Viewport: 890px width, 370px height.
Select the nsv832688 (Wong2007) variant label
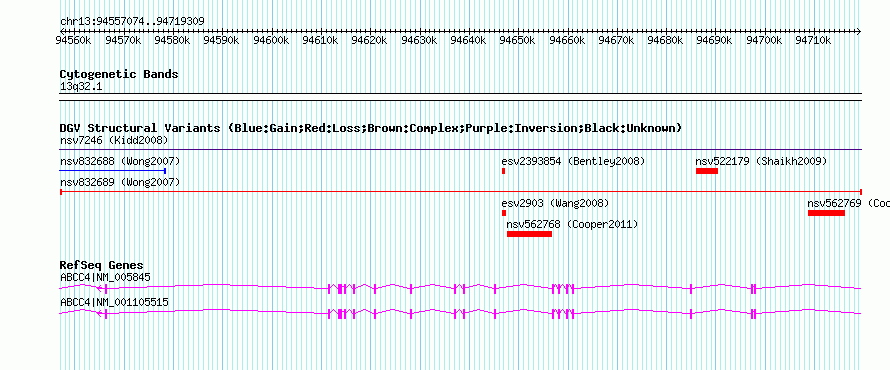click(120, 161)
